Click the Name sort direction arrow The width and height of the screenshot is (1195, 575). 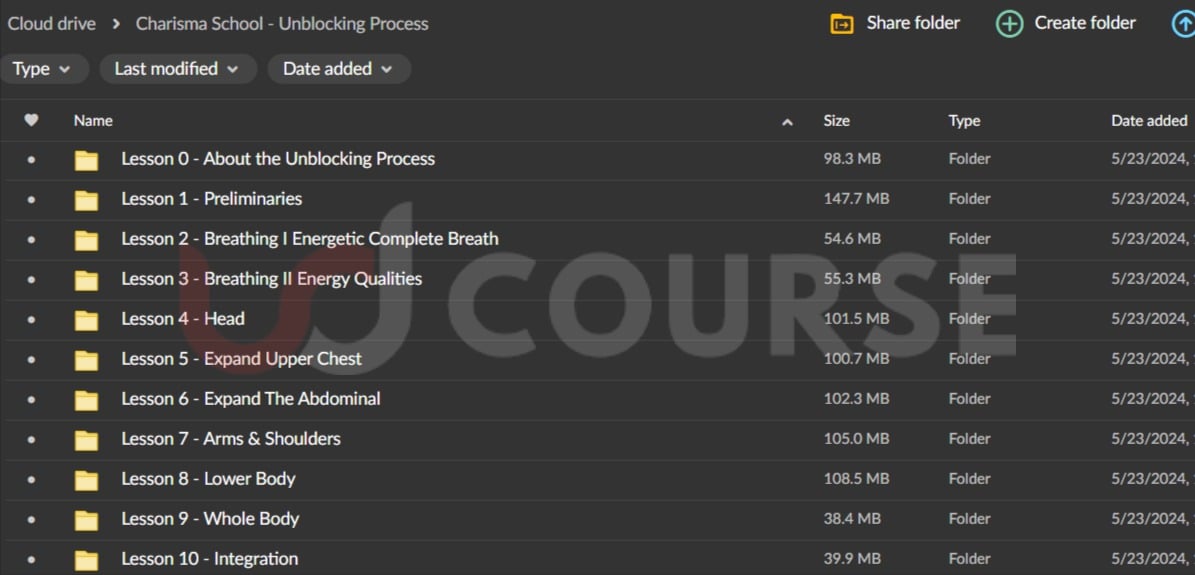[x=787, y=122]
